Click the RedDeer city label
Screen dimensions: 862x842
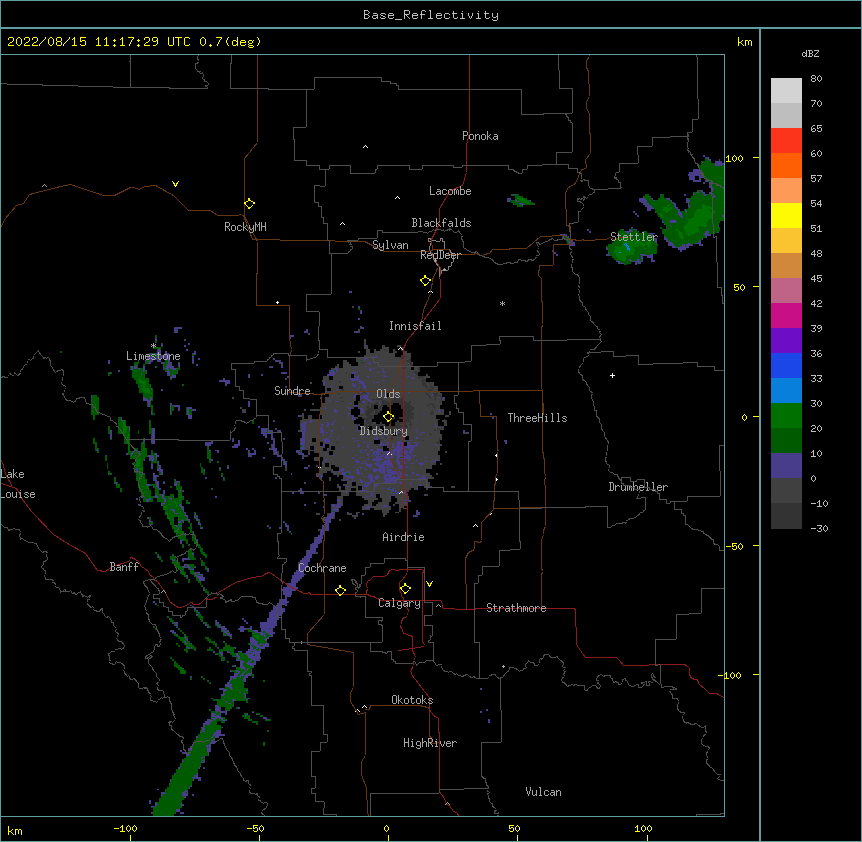point(440,255)
